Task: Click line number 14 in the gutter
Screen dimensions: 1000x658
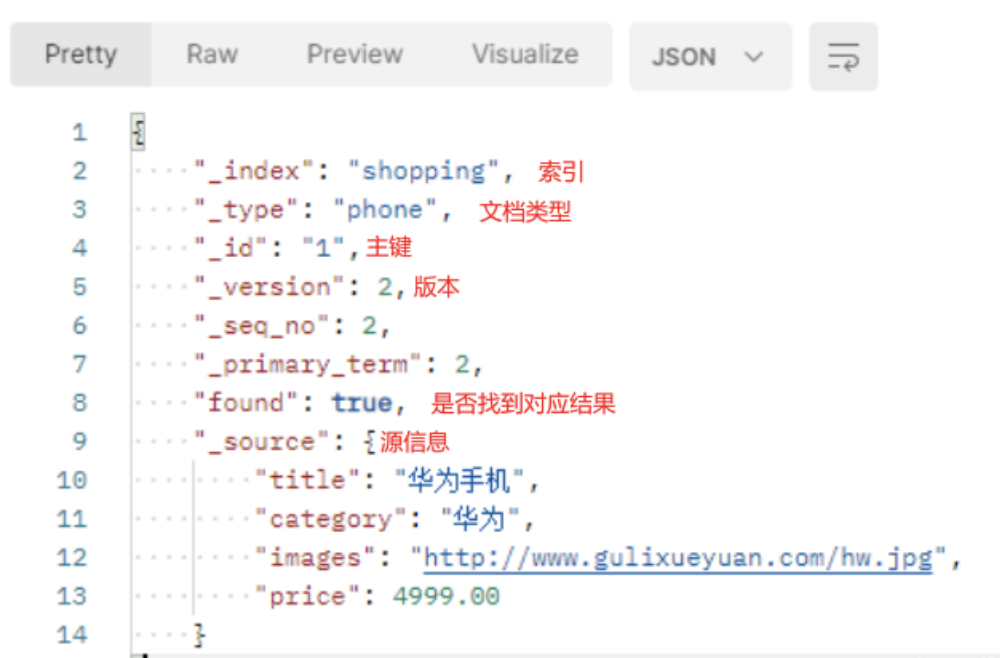Action: 72,635
